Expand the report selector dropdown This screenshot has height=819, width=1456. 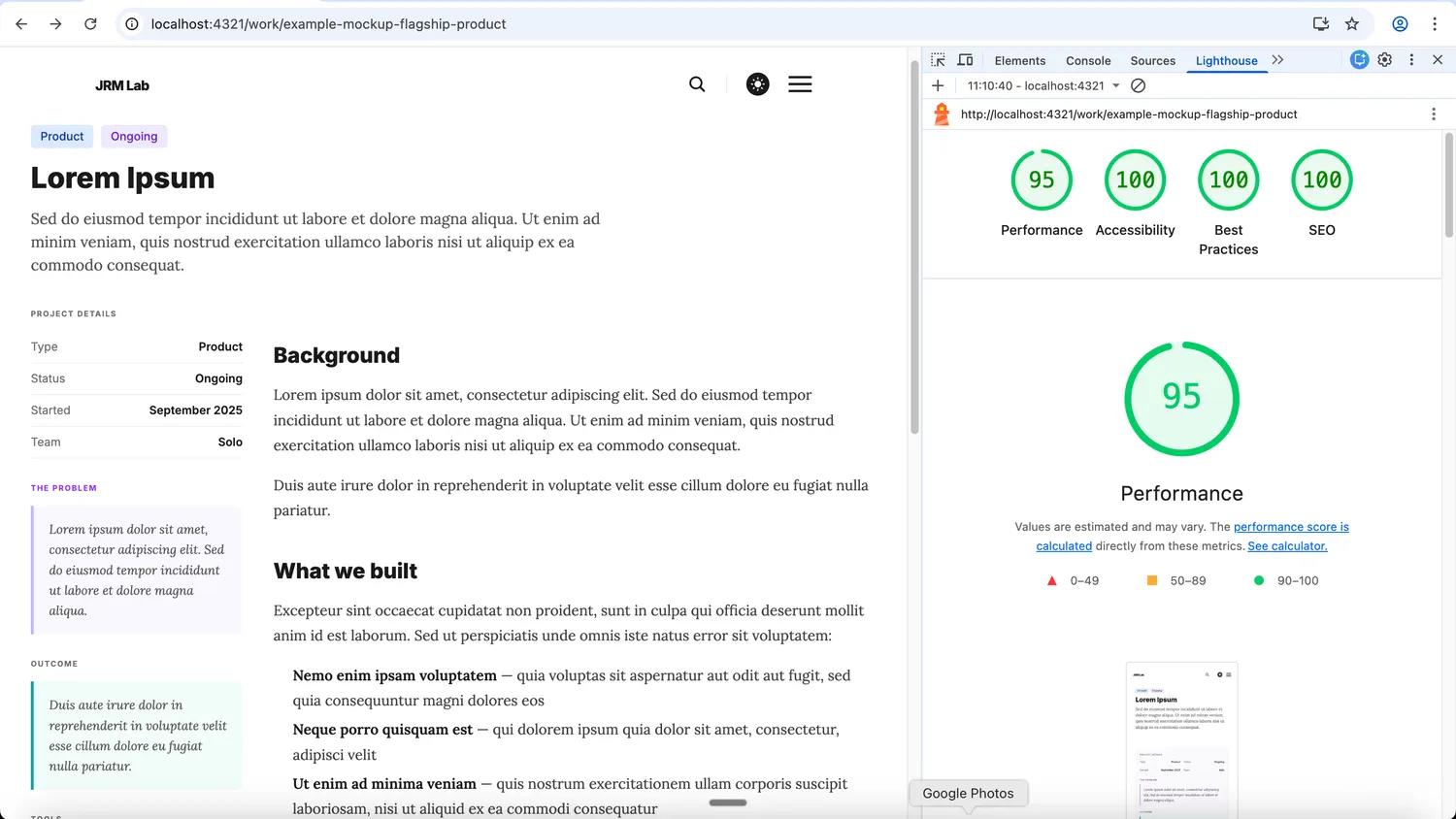pos(1116,85)
